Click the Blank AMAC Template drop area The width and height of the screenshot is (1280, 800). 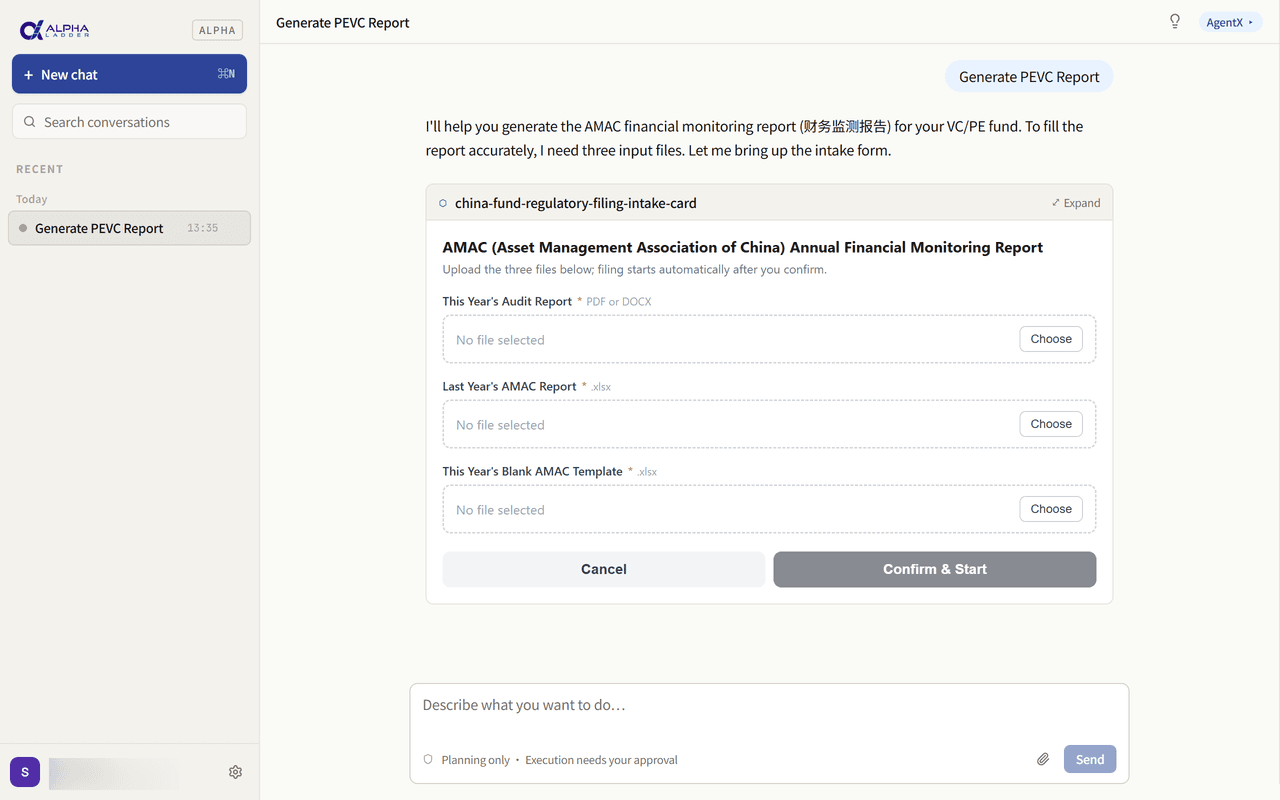click(x=769, y=509)
